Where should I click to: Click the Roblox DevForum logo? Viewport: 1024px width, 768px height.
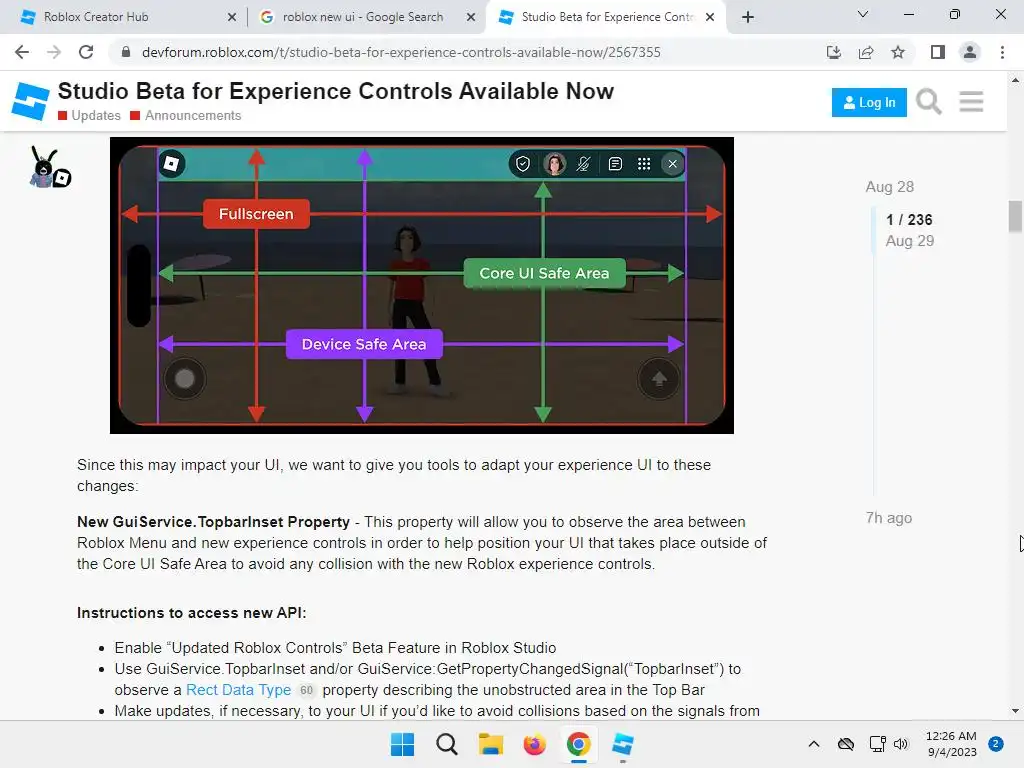click(x=30, y=101)
